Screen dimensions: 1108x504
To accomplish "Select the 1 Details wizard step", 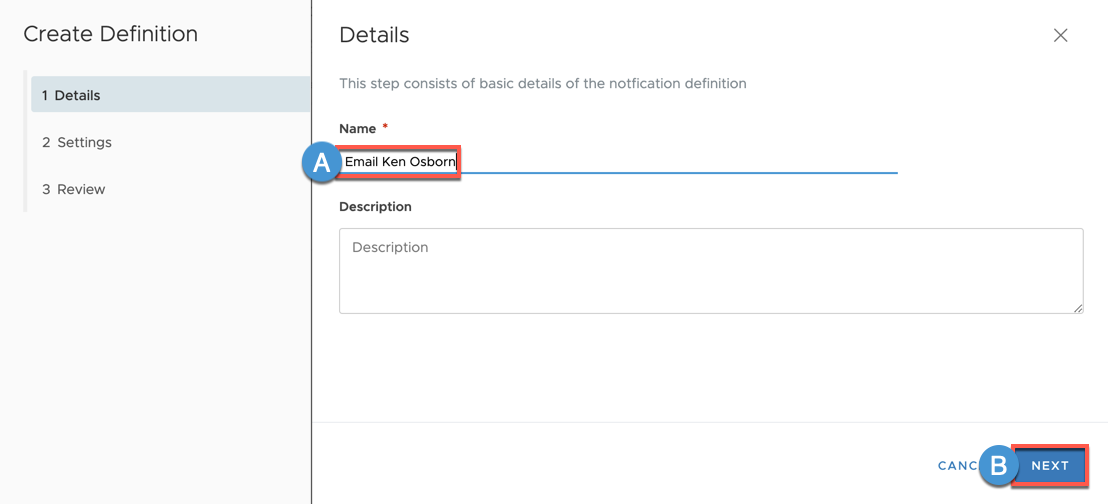I will point(170,95).
